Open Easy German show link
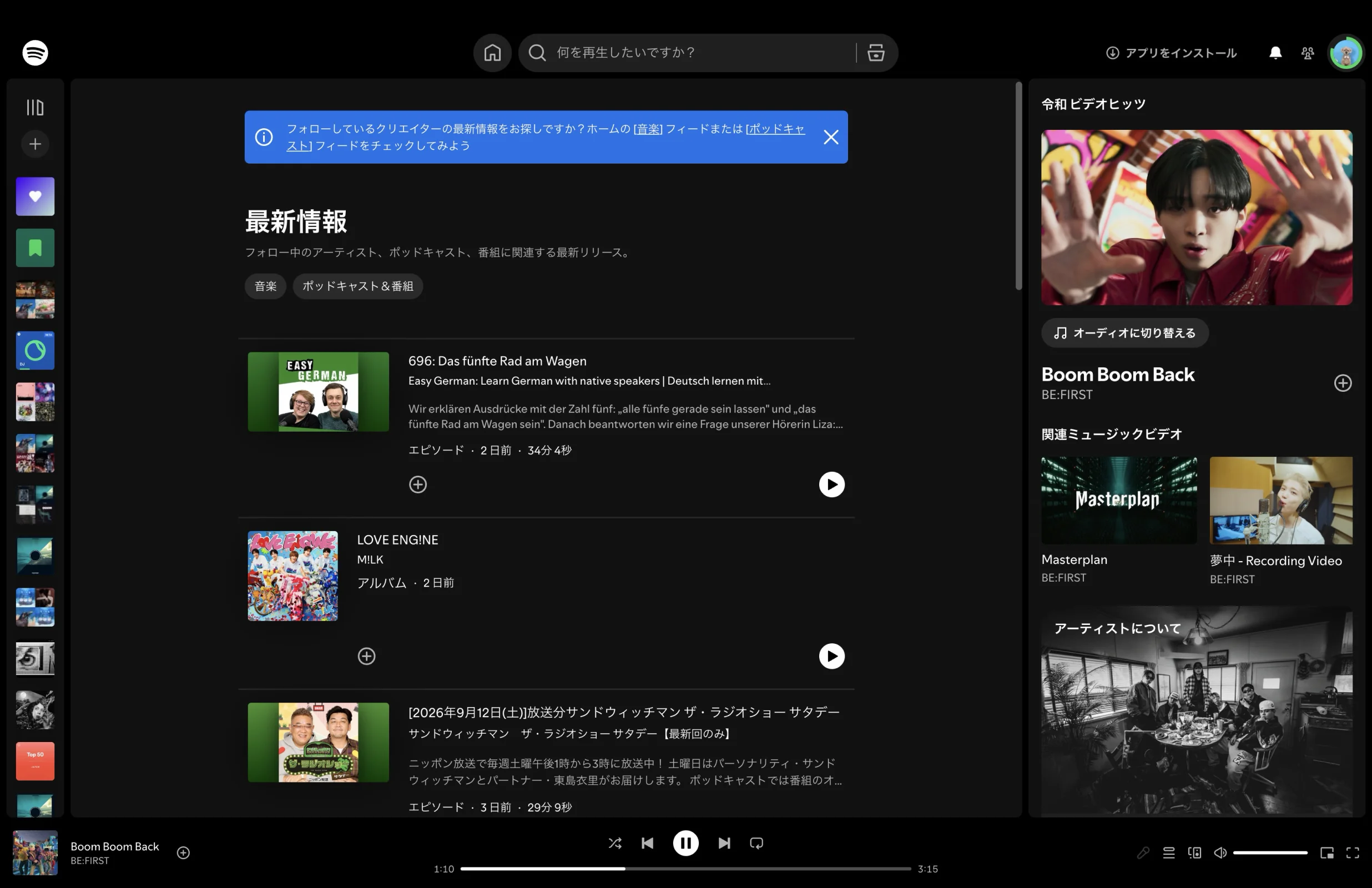Viewport: 1372px width, 888px height. 589,381
